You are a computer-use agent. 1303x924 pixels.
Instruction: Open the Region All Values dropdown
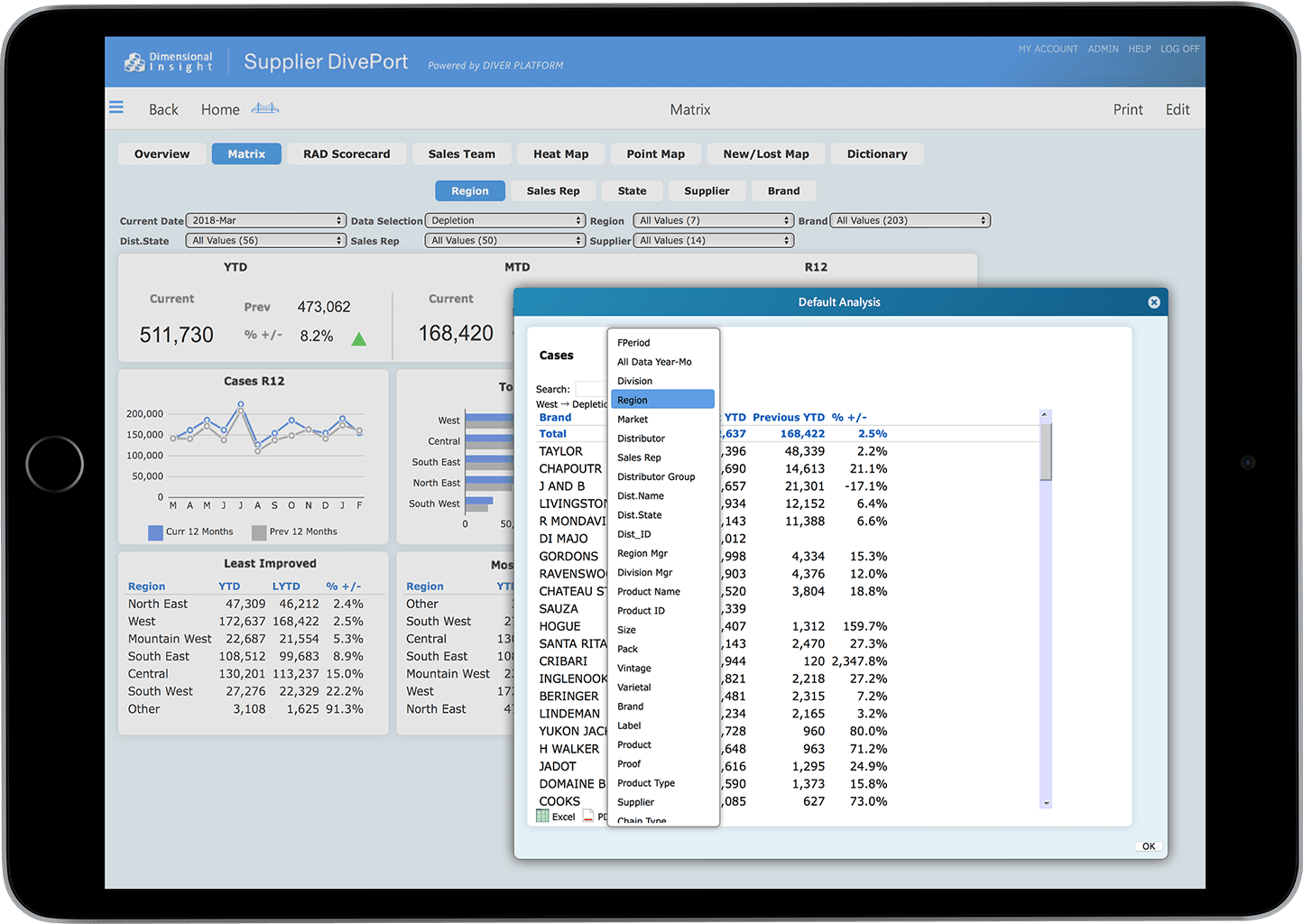click(x=713, y=220)
